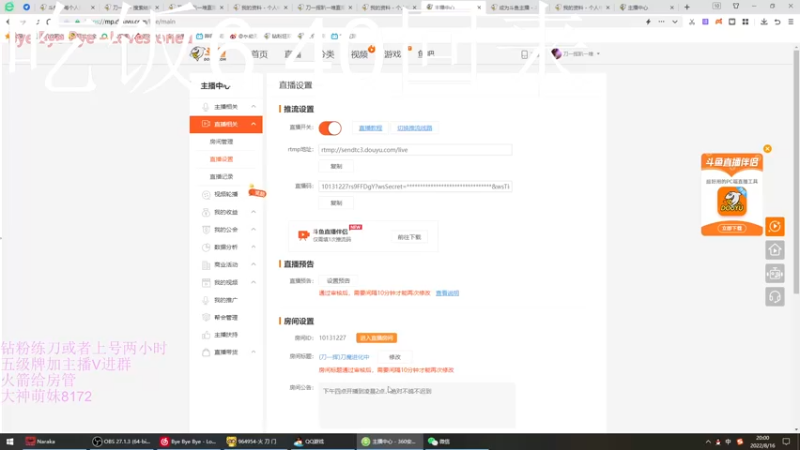Click the home floating side icon
This screenshot has width=800, height=450.
pyautogui.click(x=774, y=250)
